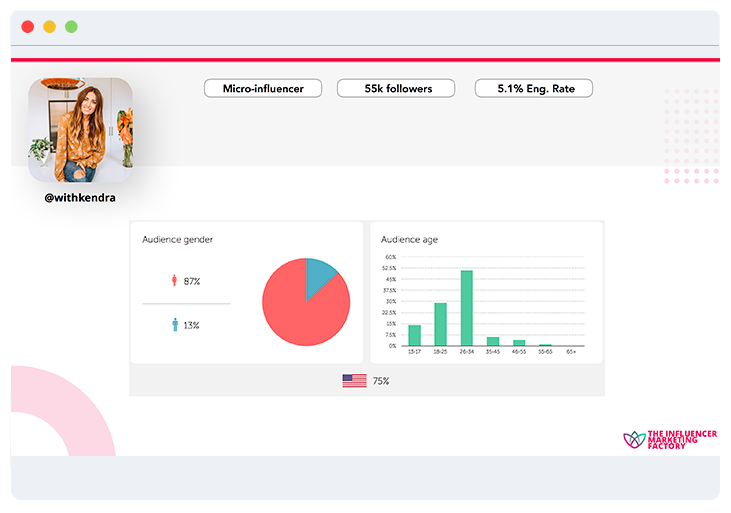Screen dimensions: 731x513
Task: Click the US flag icon
Action: 354,381
